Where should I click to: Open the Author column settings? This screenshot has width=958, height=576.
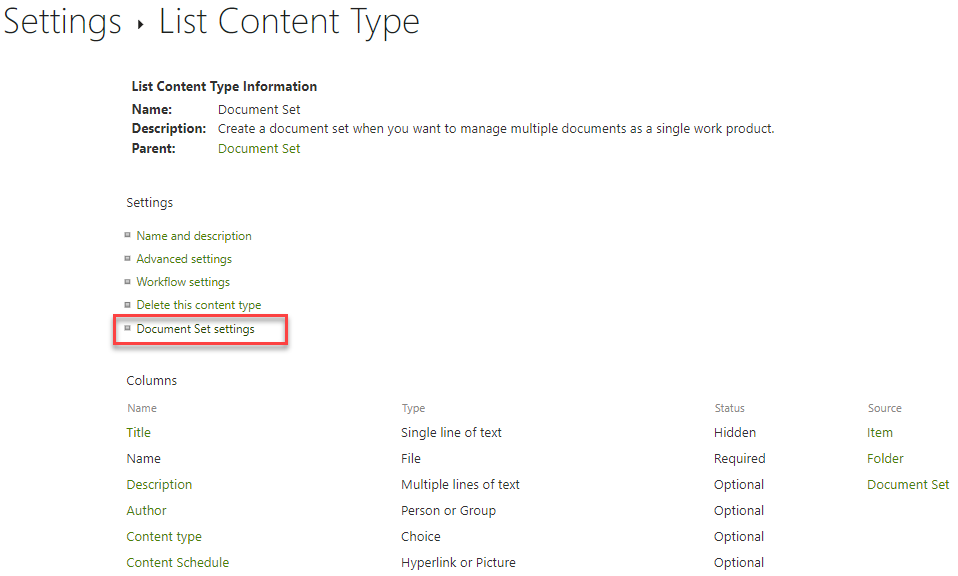pyautogui.click(x=146, y=510)
